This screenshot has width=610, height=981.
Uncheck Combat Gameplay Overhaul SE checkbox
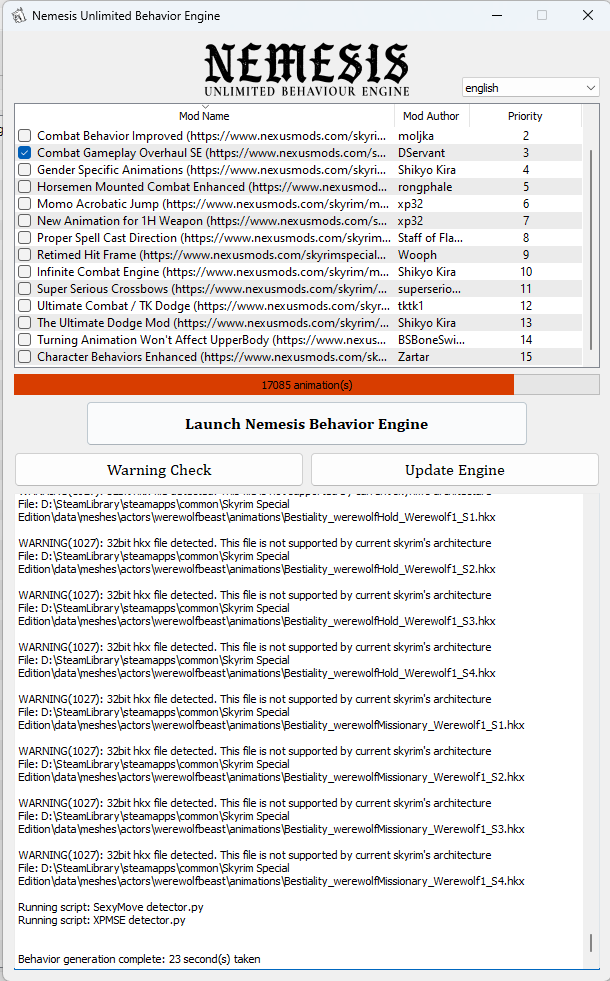click(24, 153)
